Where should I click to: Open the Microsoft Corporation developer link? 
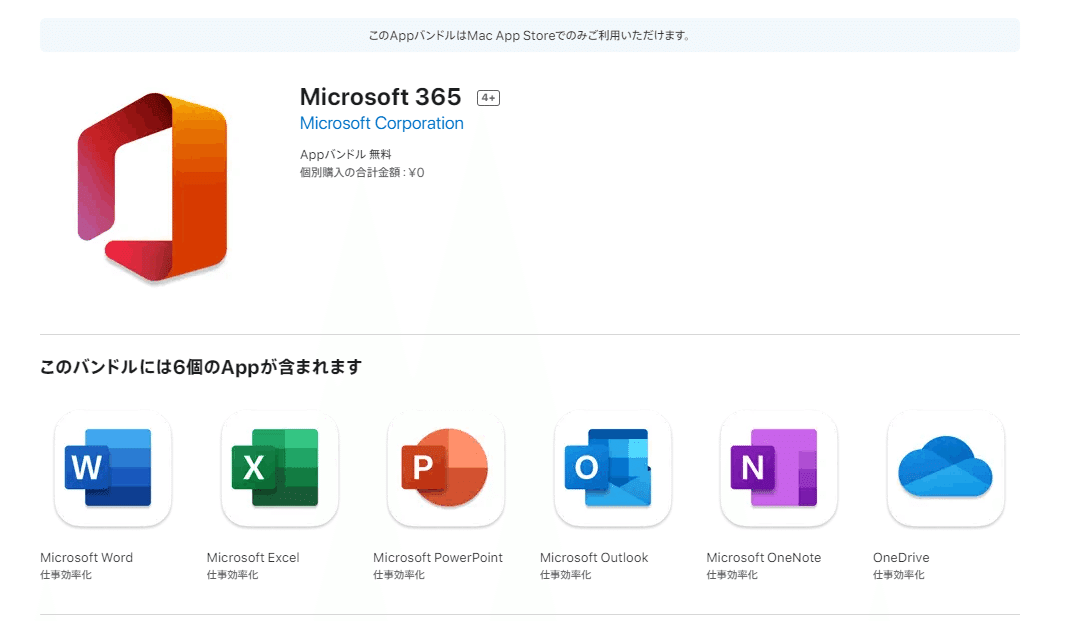(382, 124)
